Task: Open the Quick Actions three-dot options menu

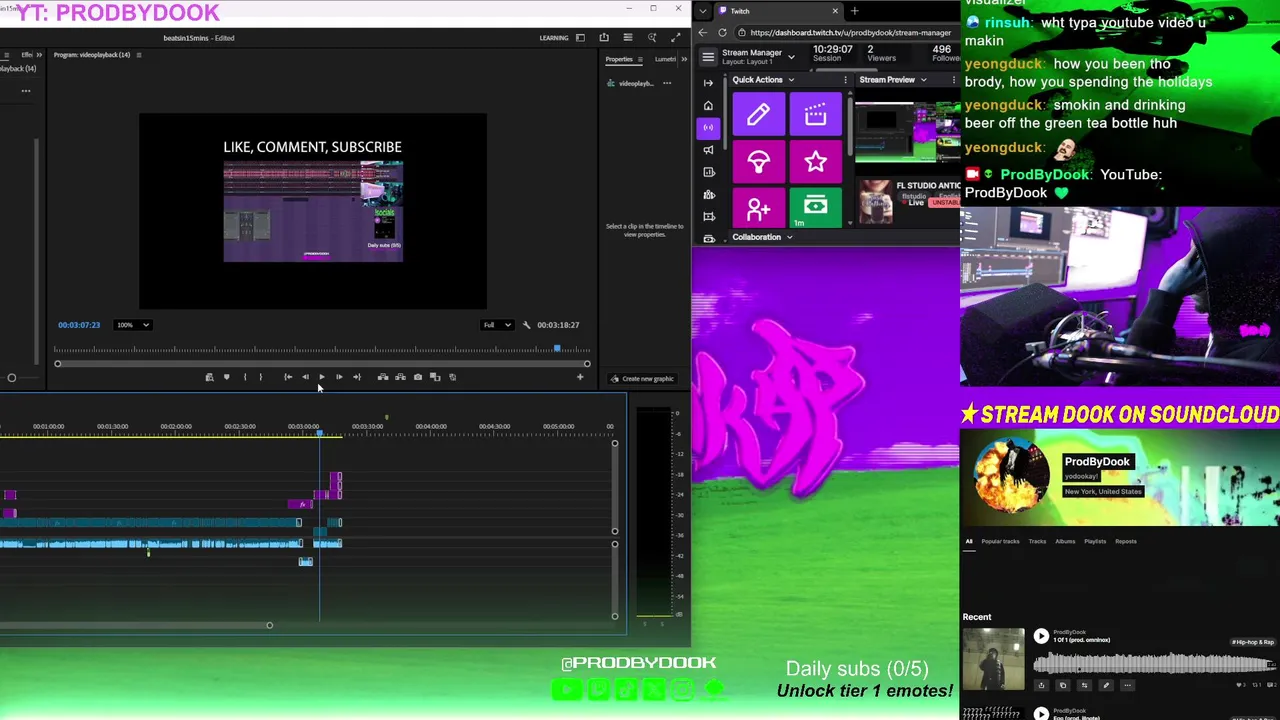Action: (x=845, y=80)
